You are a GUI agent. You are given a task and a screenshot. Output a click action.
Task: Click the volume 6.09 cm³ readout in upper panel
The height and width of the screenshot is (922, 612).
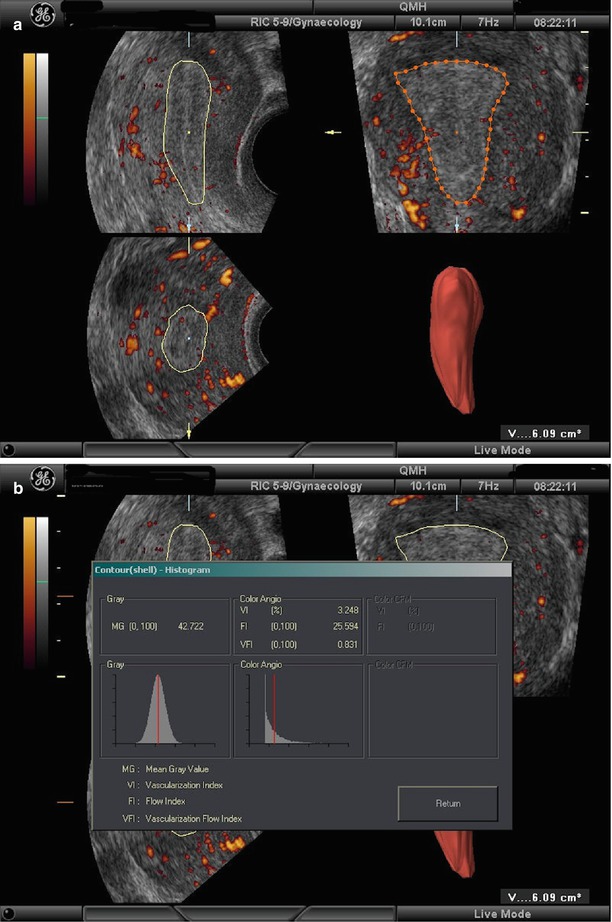pos(546,433)
